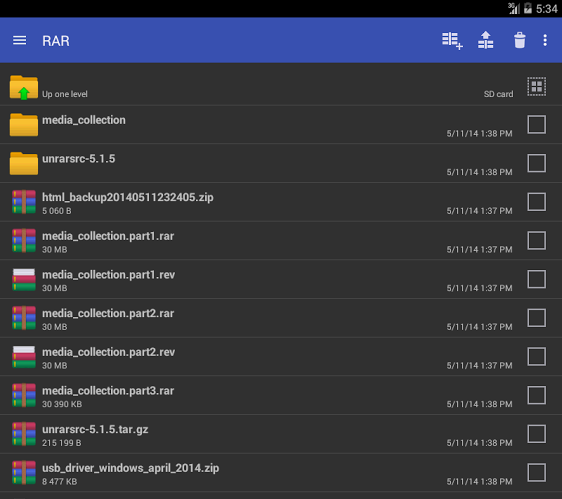
Task: Select unrarsrc-5.1.5.tar.gz checkbox
Action: pos(537,434)
